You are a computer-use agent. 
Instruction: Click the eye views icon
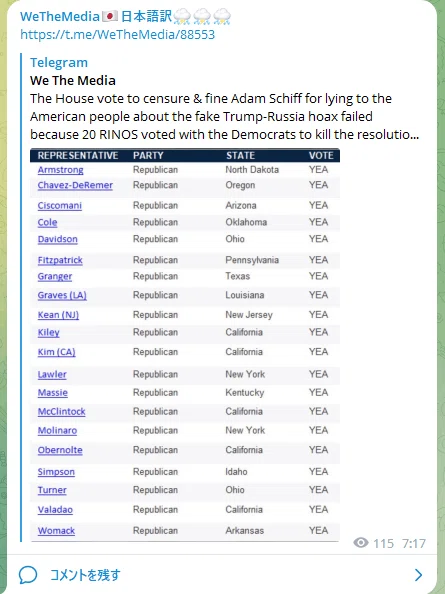point(361,543)
